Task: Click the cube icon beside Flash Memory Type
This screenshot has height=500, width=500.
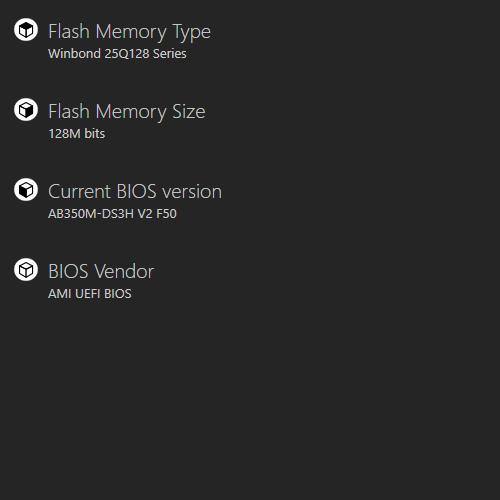Action: [x=26, y=30]
